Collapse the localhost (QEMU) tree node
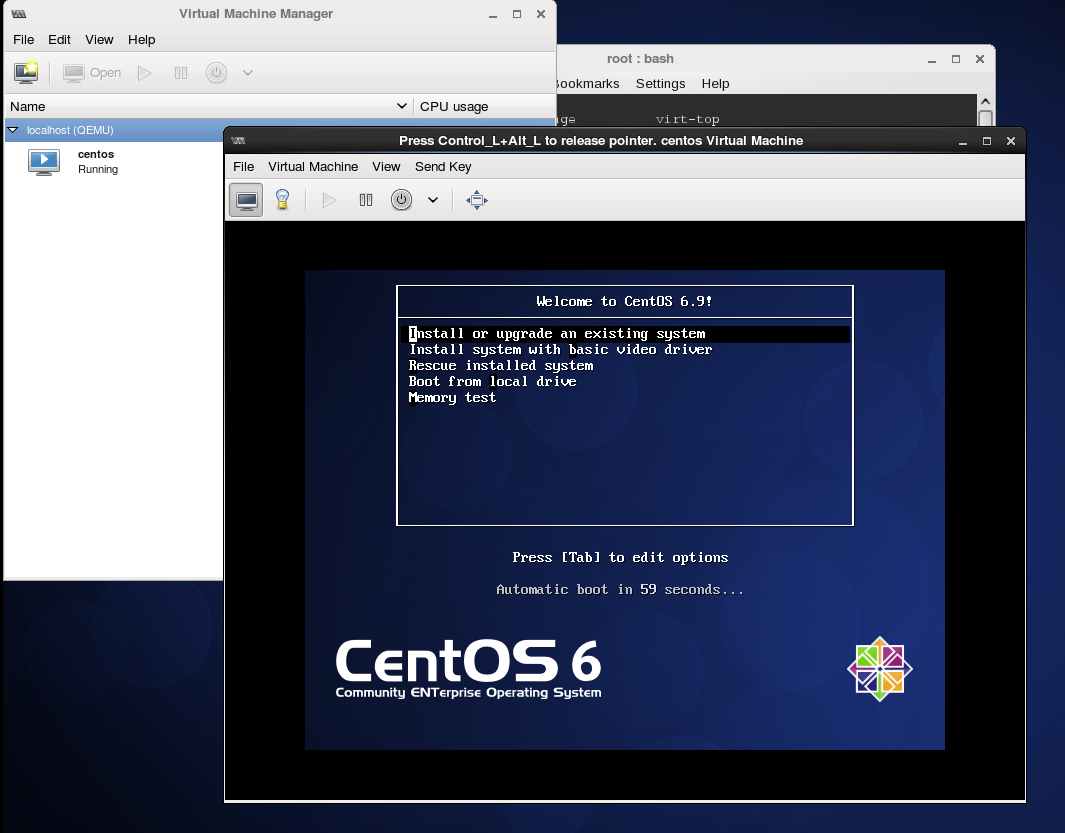 (13, 130)
